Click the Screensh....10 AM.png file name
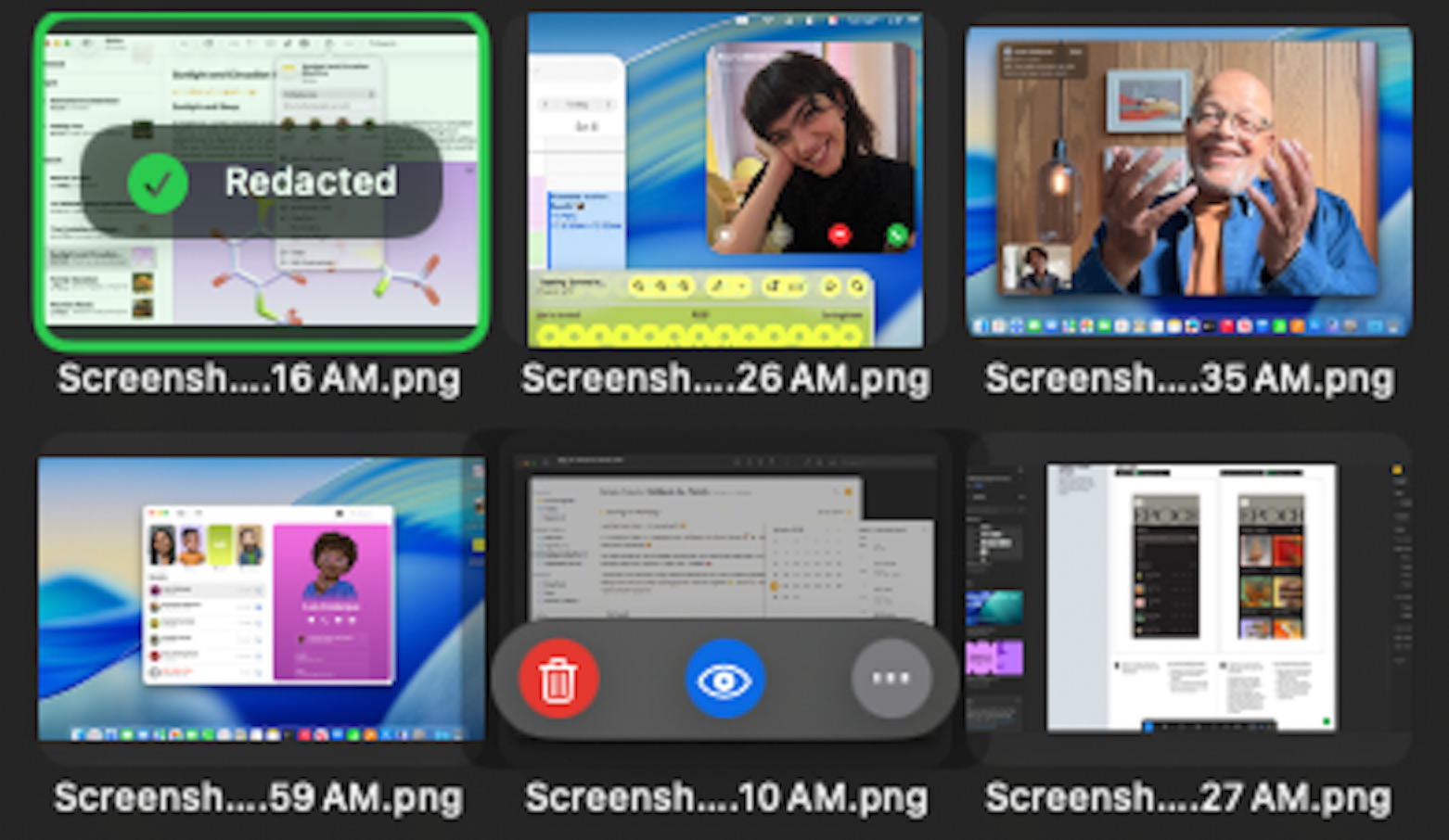The height and width of the screenshot is (840, 1449). tap(724, 797)
